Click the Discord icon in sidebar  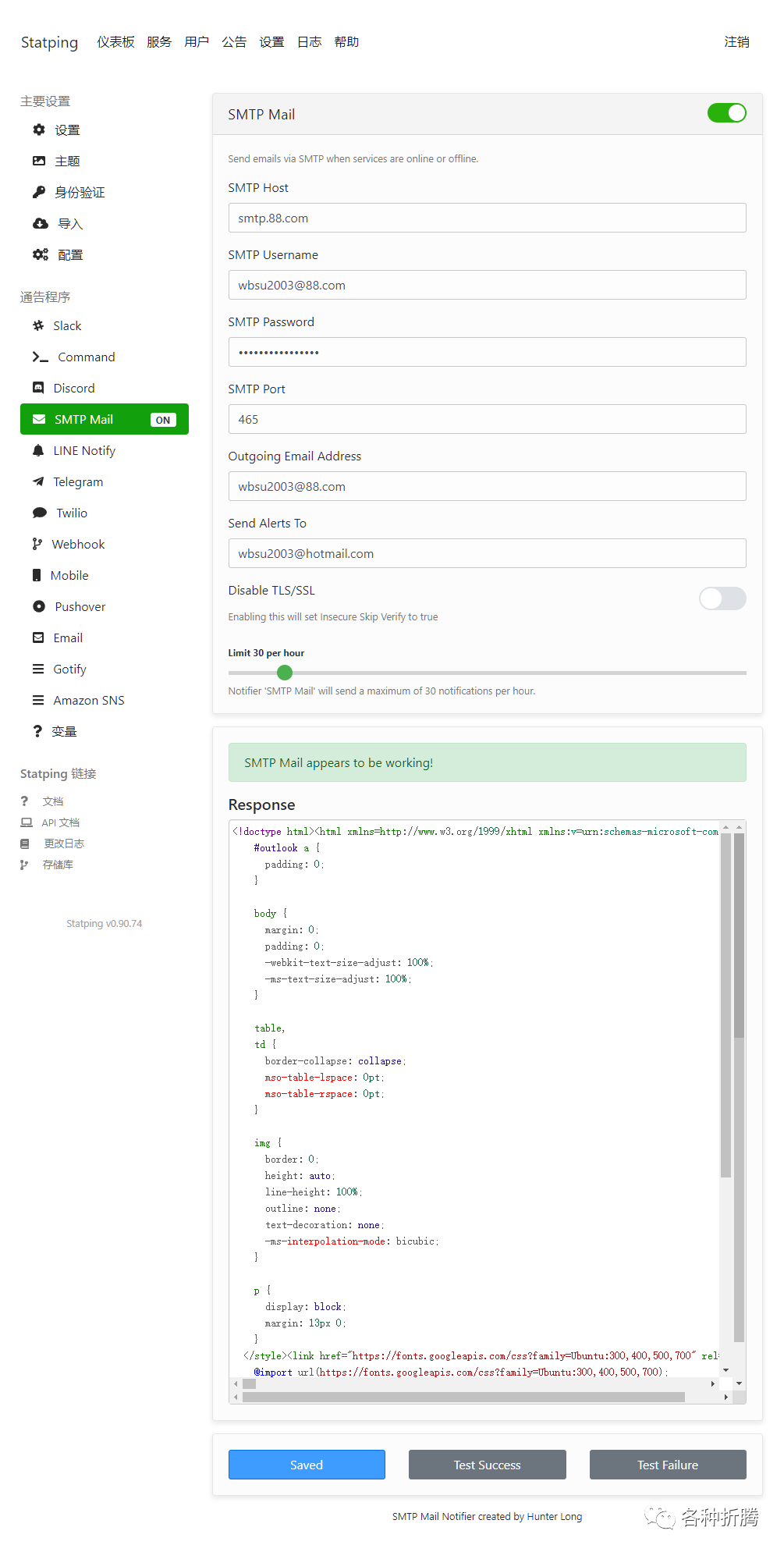coord(38,388)
